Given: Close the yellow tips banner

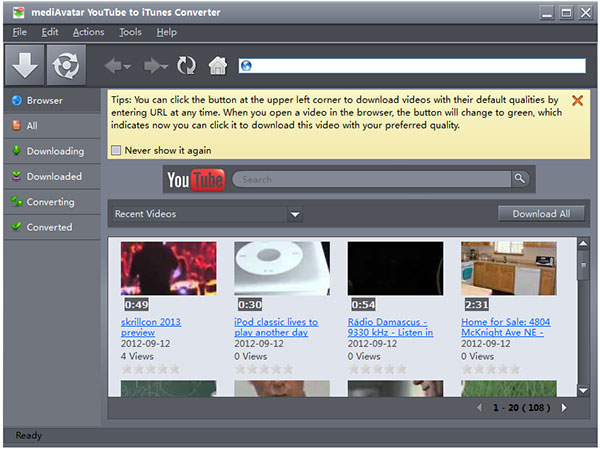Looking at the screenshot, I should [x=577, y=101].
